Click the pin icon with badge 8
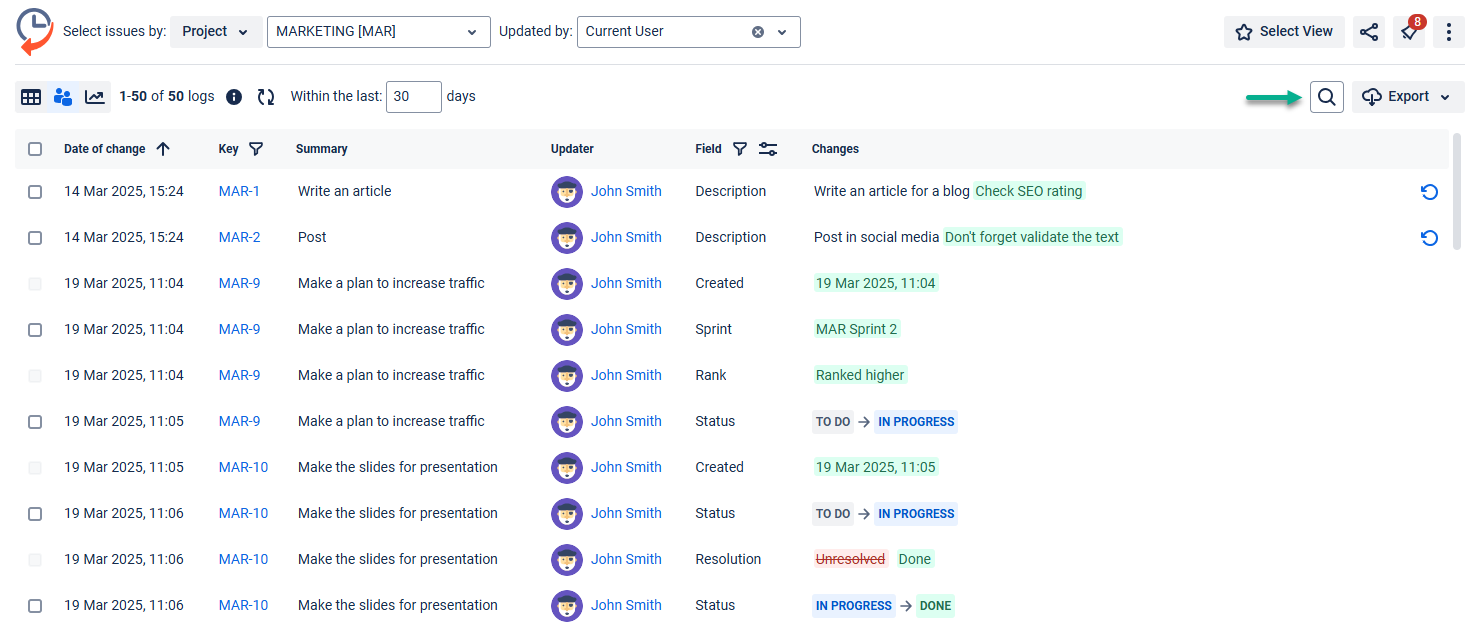Image resolution: width=1477 pixels, height=625 pixels. [x=1408, y=32]
